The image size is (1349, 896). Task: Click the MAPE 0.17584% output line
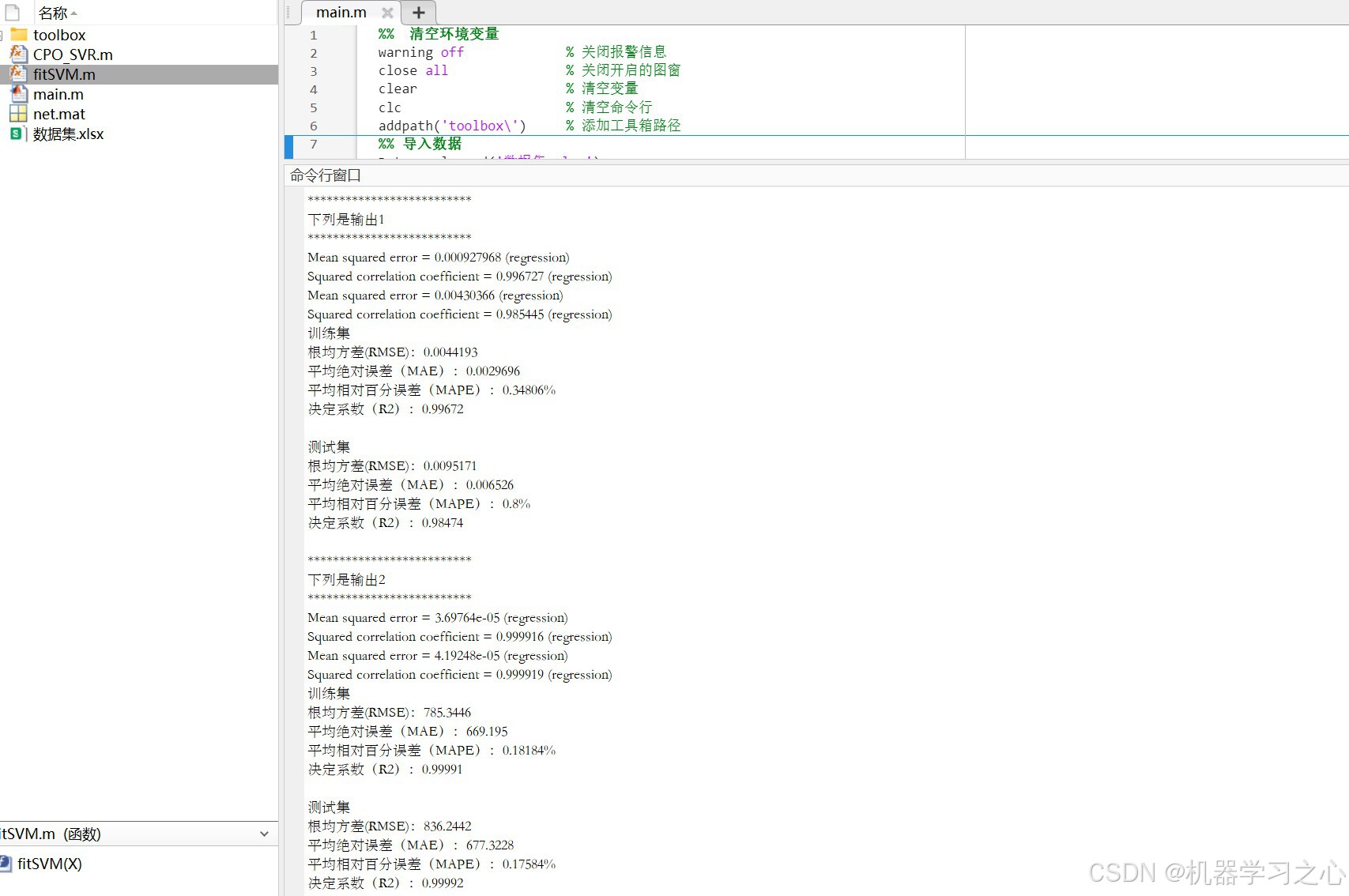[431, 864]
